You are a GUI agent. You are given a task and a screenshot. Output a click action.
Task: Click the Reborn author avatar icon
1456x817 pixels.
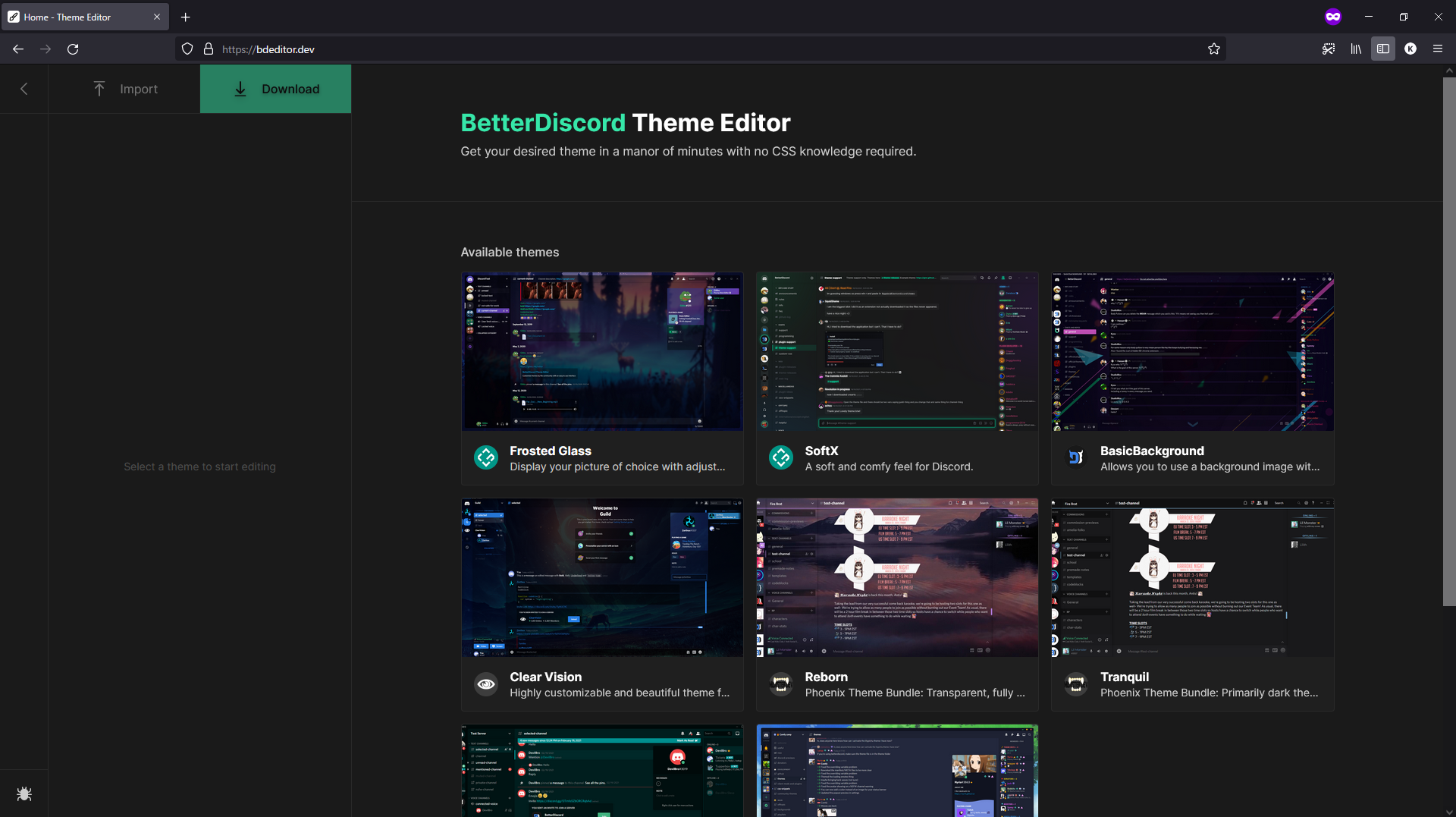[781, 683]
